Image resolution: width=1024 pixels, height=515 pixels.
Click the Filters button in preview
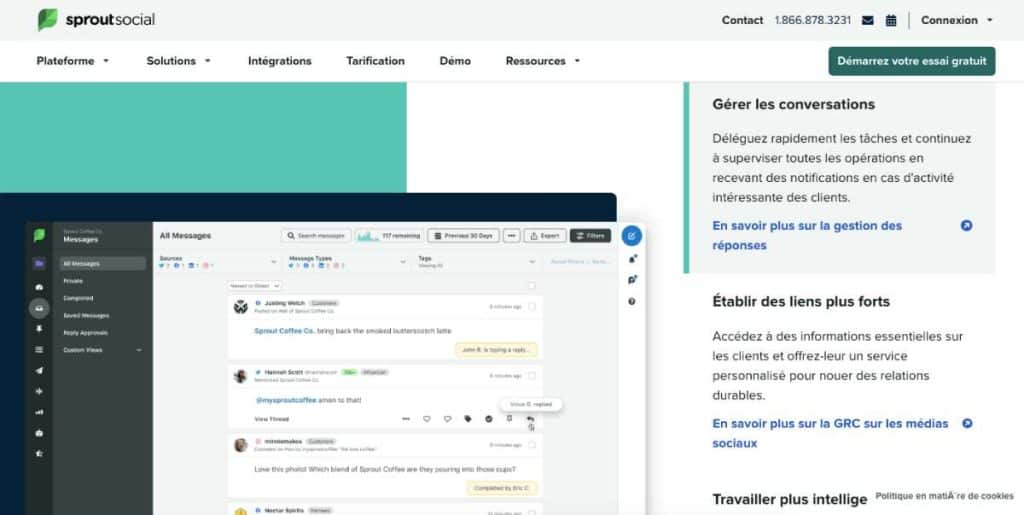[590, 236]
